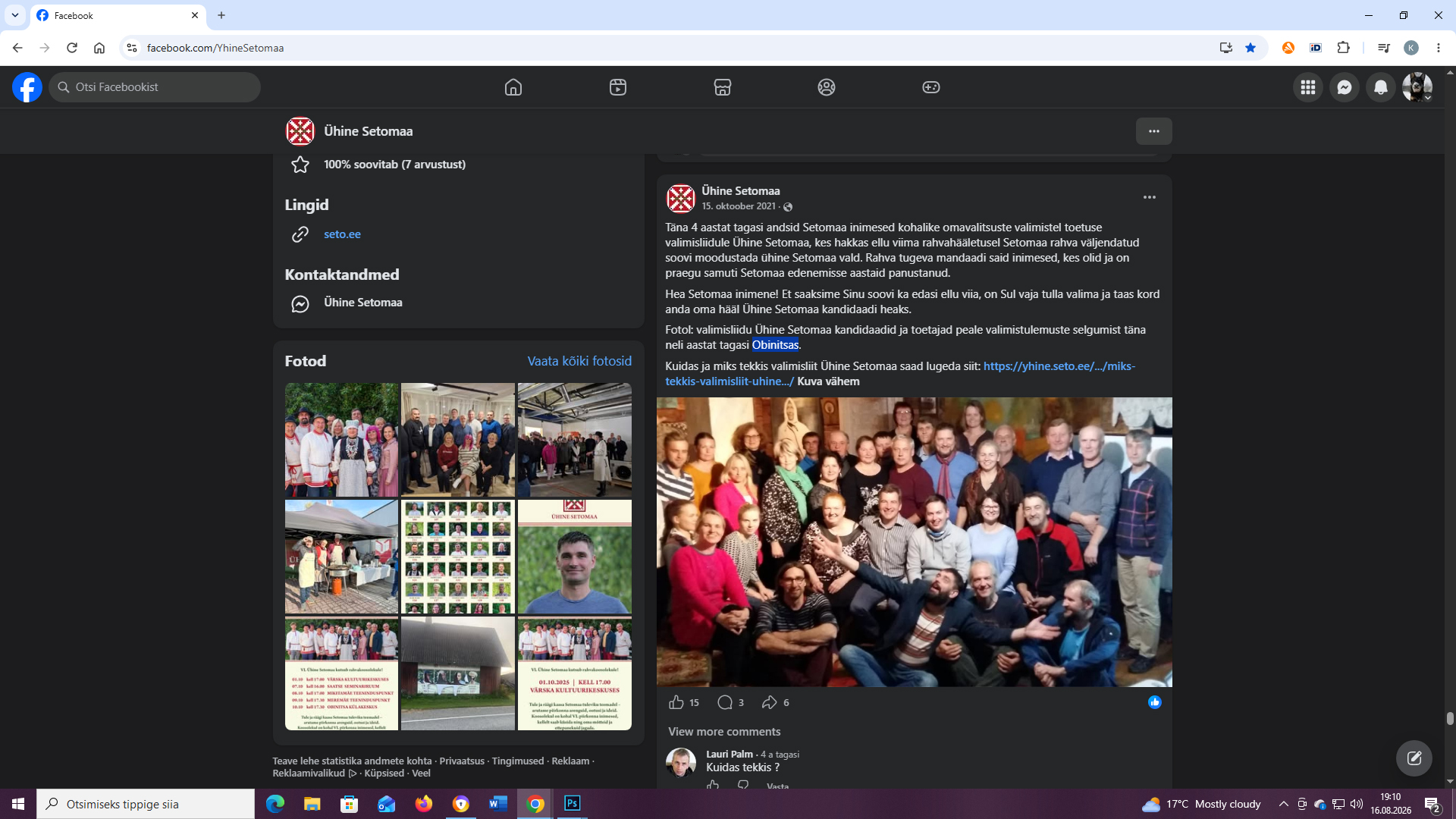1456x819 pixels.
Task: Open Privaatsus footer link
Action: [462, 761]
